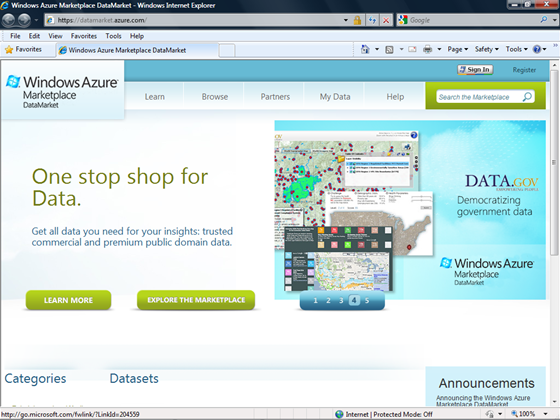560x420 pixels.
Task: Go back with the browser Back arrow
Action: tap(9, 20)
